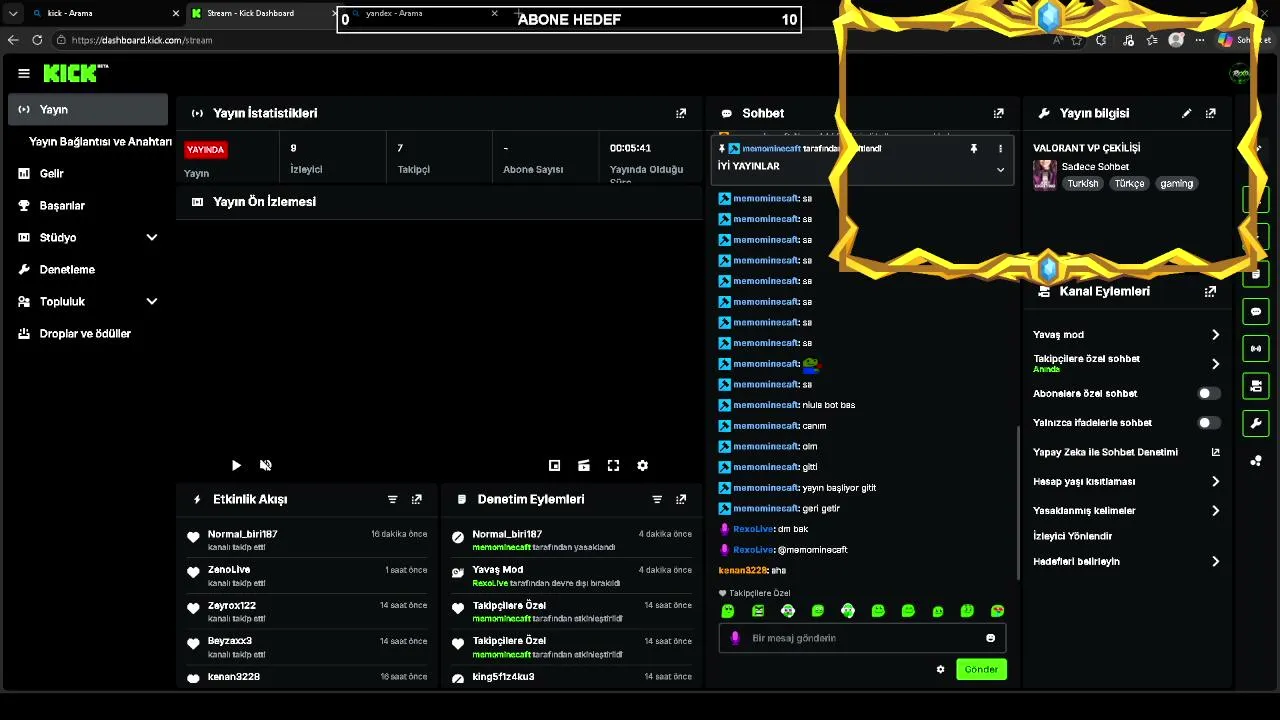Open picture-in-picture for stream preview

coord(554,465)
